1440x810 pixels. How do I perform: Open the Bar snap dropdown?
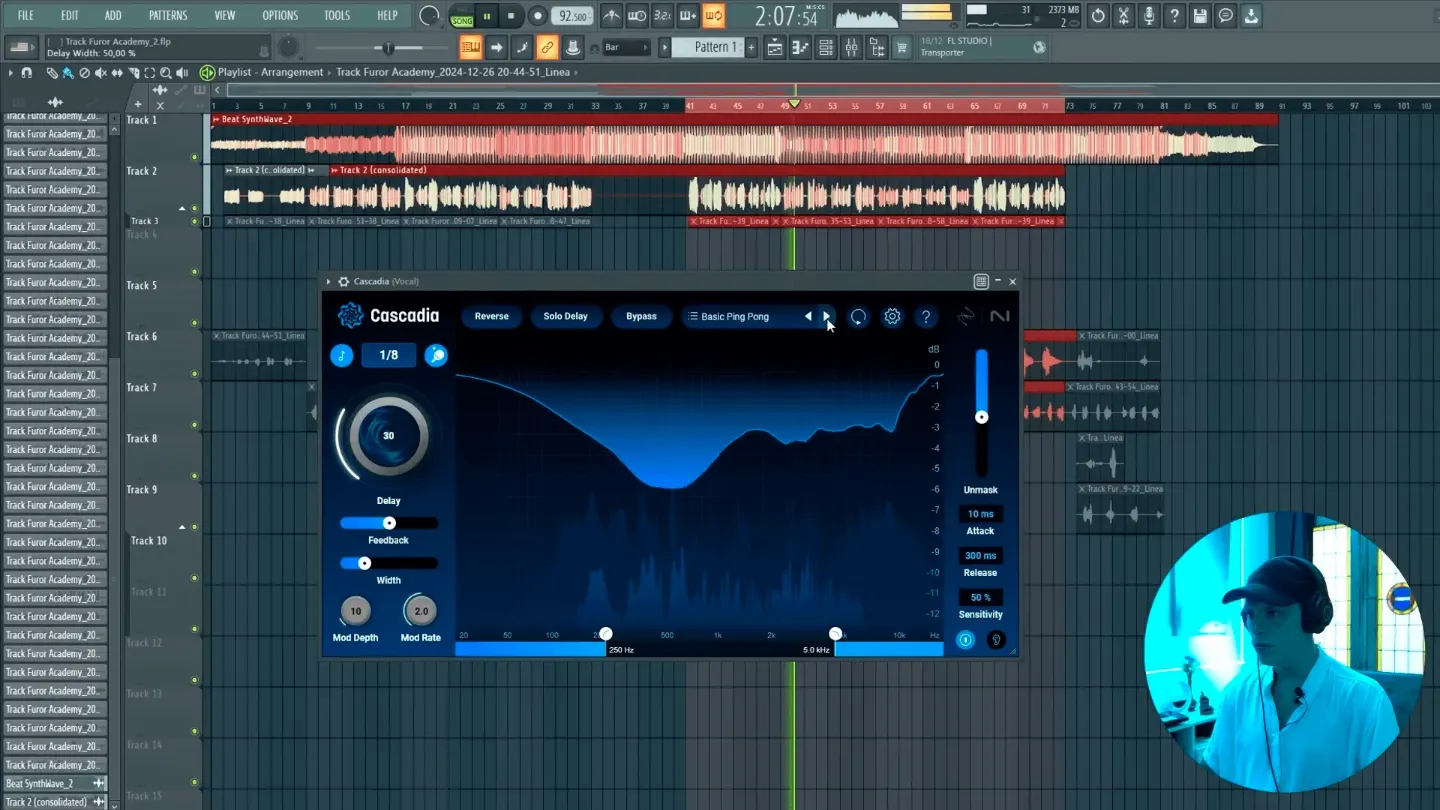point(625,46)
